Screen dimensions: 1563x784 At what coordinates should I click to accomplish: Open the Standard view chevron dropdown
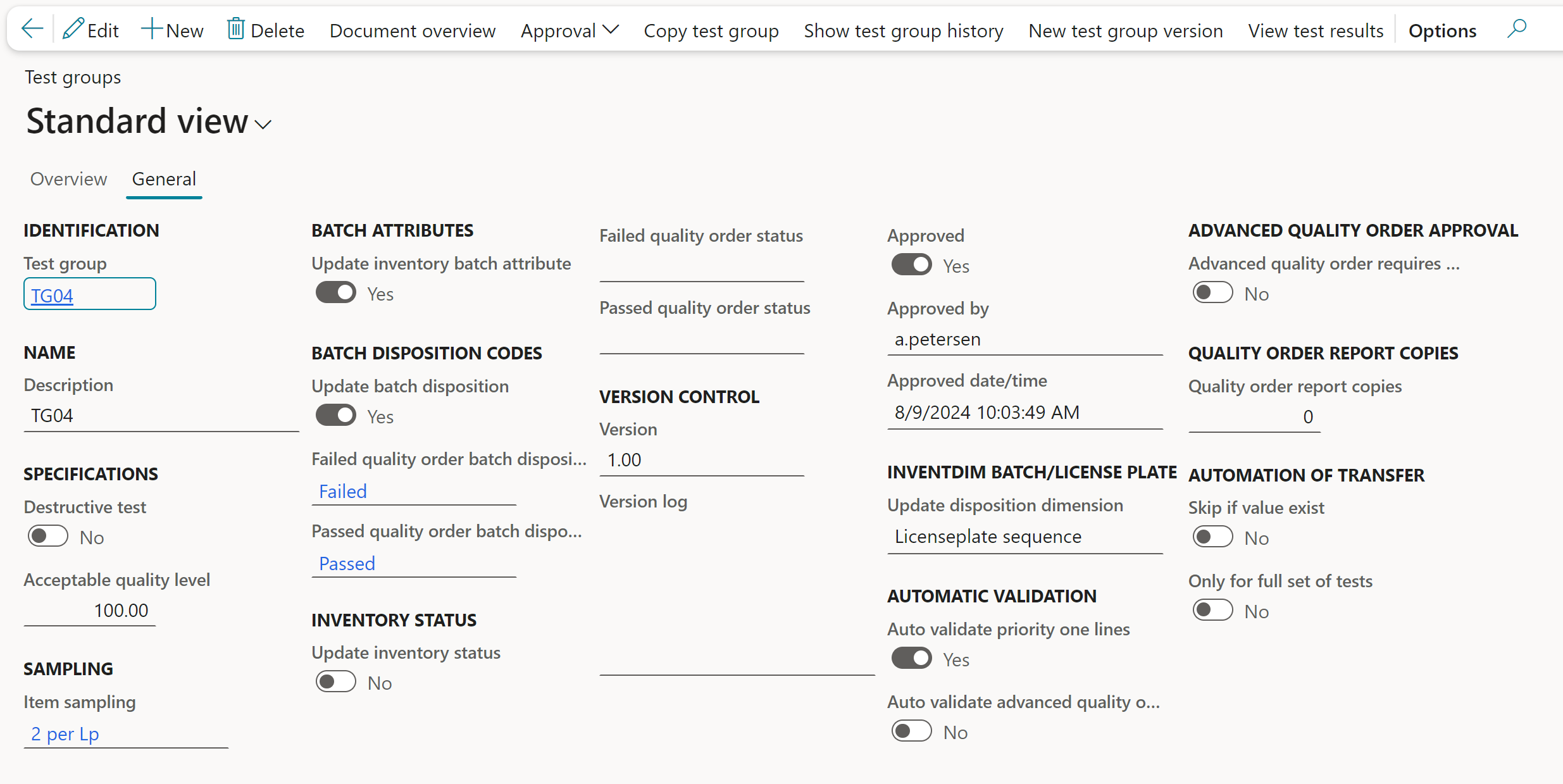click(x=263, y=124)
